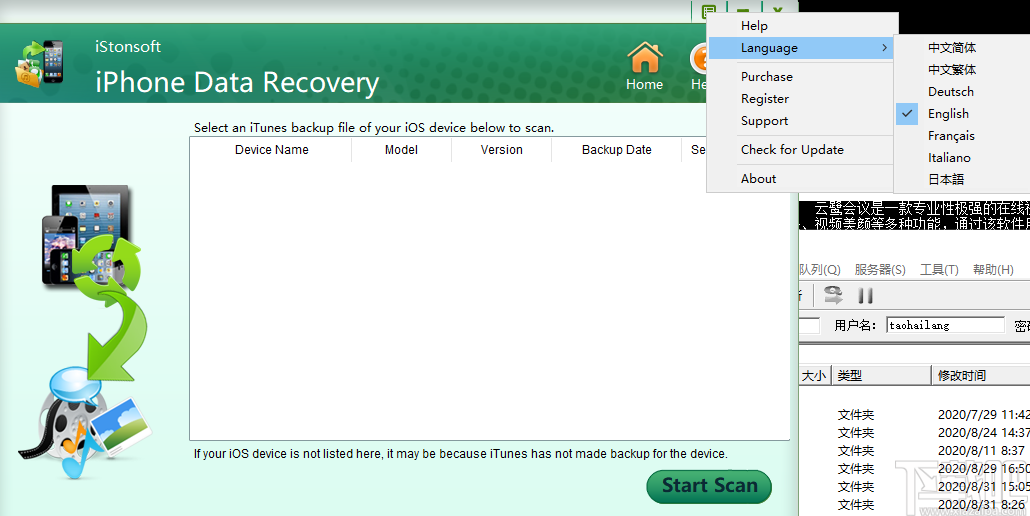Image resolution: width=1030 pixels, height=516 pixels.
Task: Sort by 类型 column in background window
Action: click(x=882, y=376)
